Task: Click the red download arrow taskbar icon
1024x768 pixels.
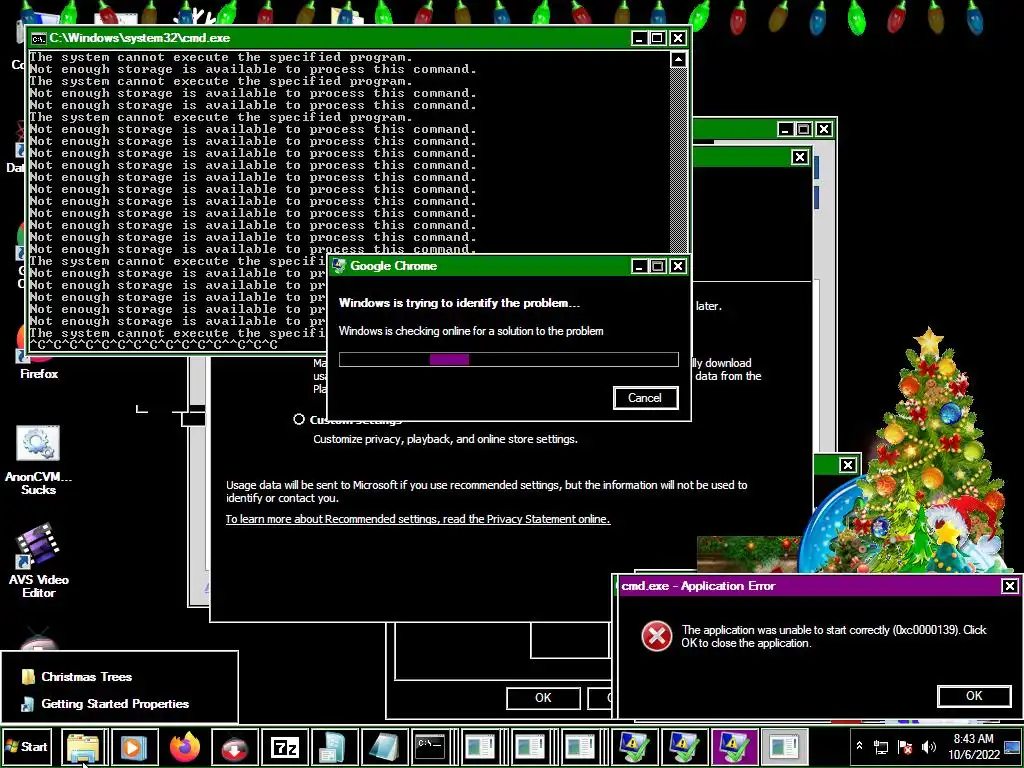Action: tap(234, 746)
